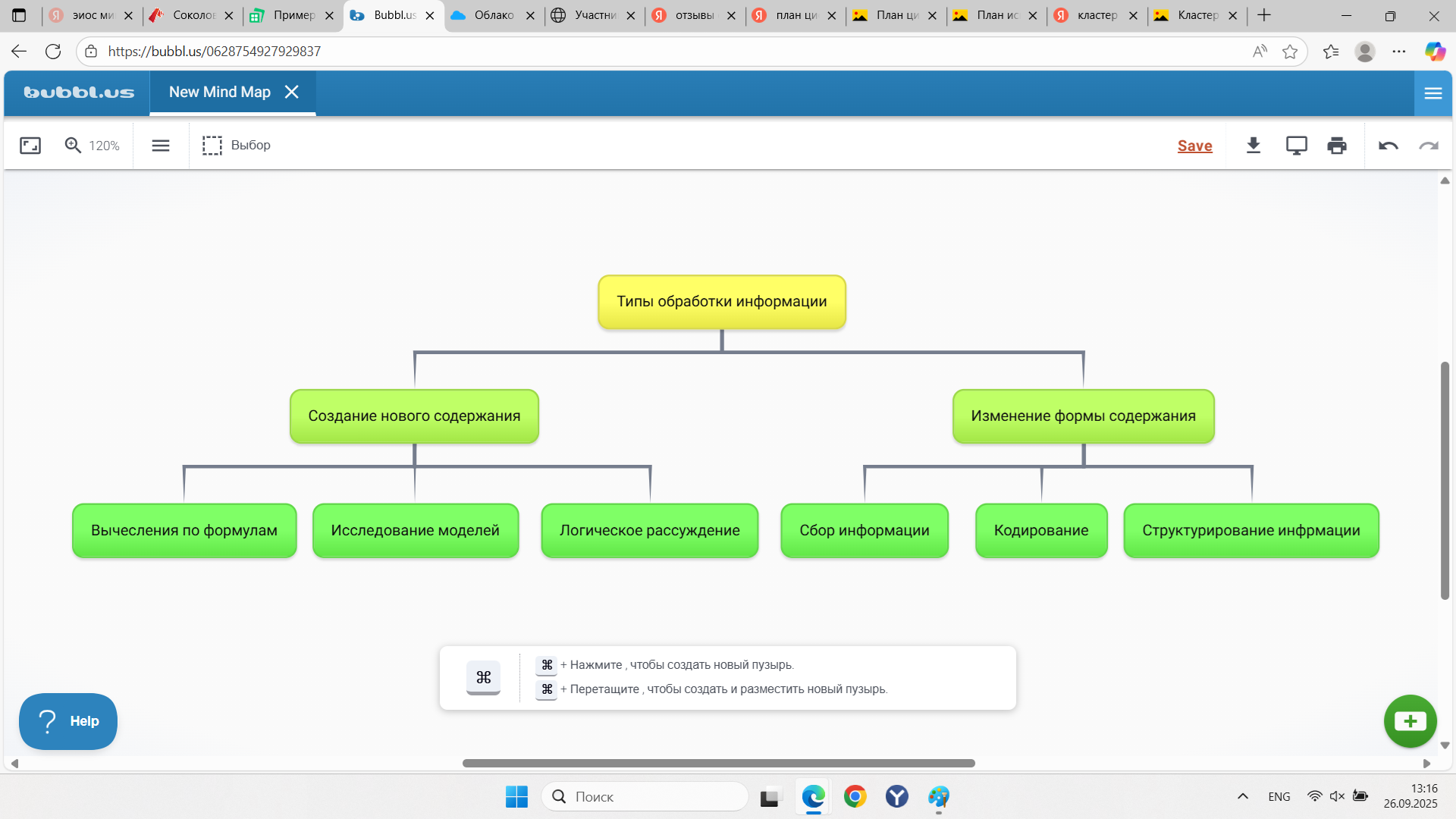This screenshot has height=819, width=1456.
Task: Open the hamburger main menu
Action: coord(1432,93)
